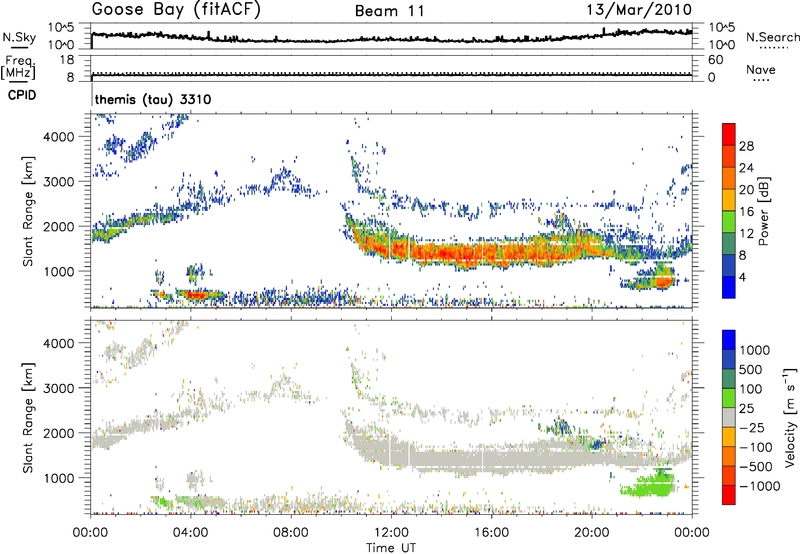Click the green velocity patch near 22:00
Screen dimensions: 800x554
[649, 484]
